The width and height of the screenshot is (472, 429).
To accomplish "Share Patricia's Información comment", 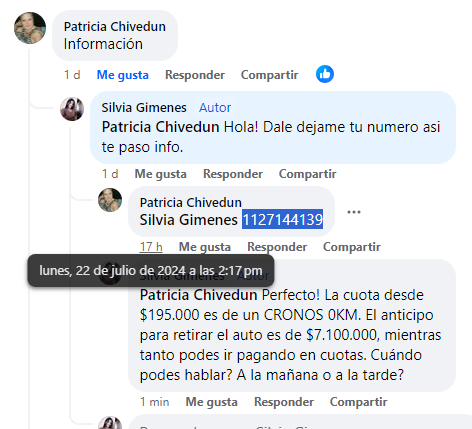I will [x=269, y=75].
